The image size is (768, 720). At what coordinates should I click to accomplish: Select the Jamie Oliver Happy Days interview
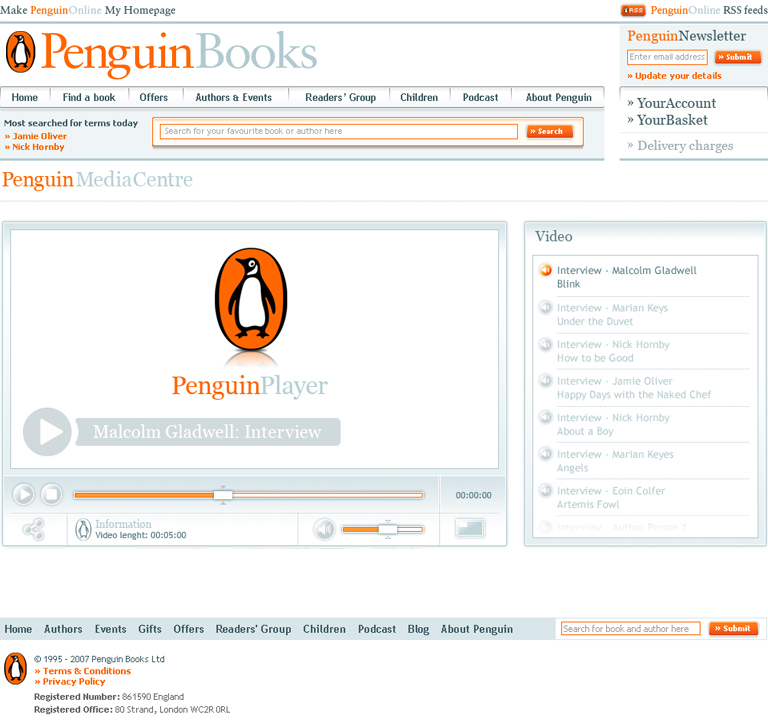pos(633,388)
